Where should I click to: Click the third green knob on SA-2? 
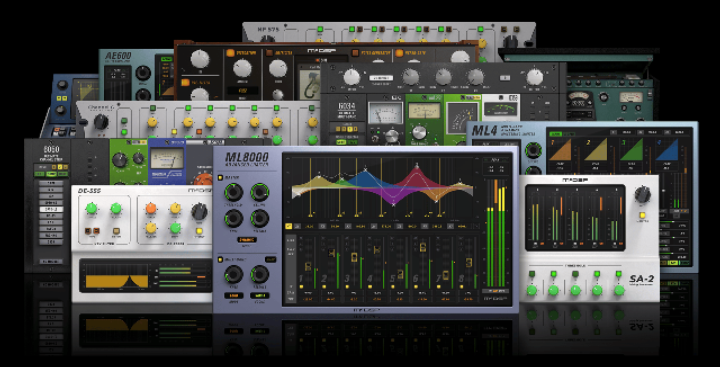click(575, 290)
